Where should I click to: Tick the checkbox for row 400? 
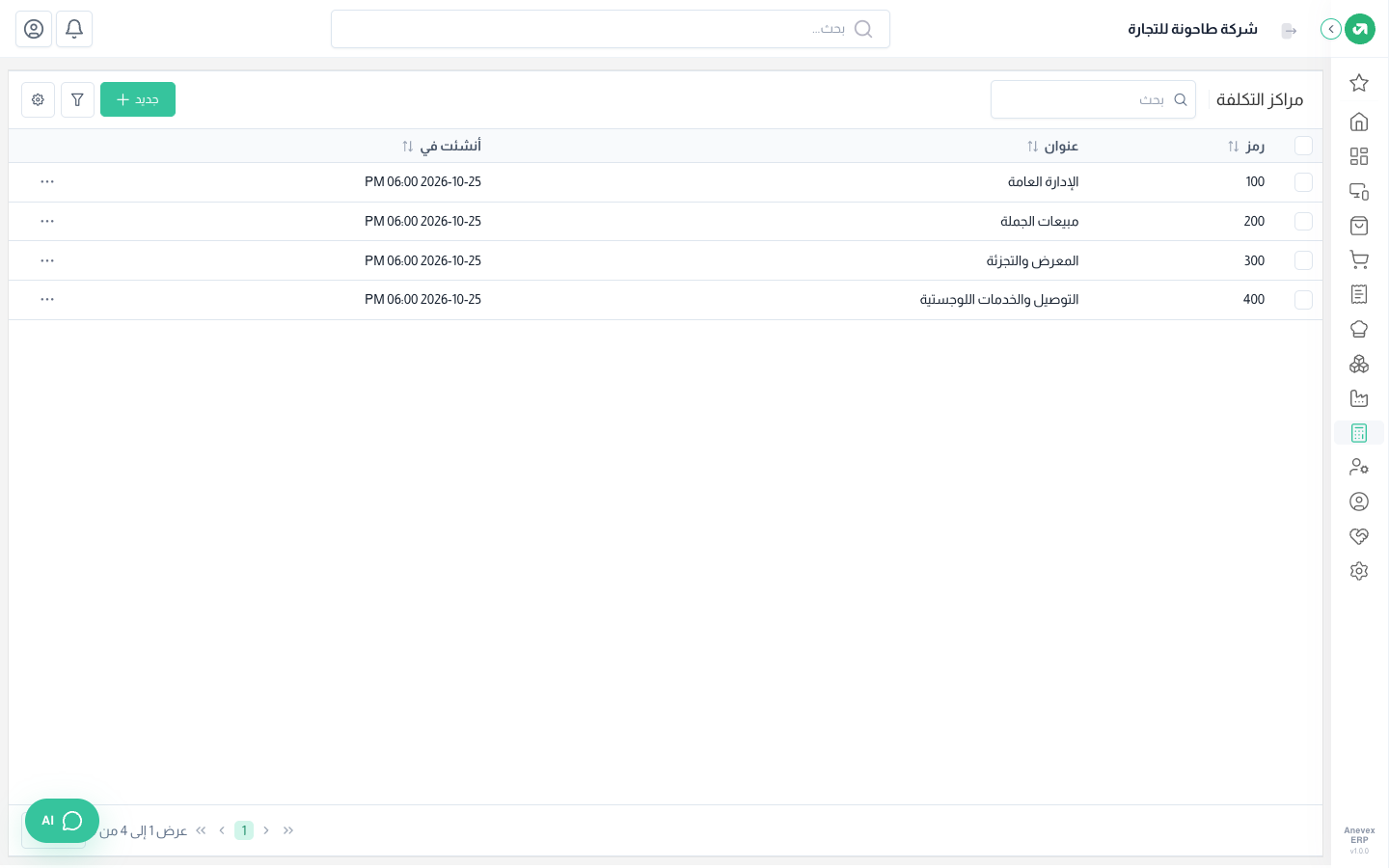click(x=1303, y=300)
